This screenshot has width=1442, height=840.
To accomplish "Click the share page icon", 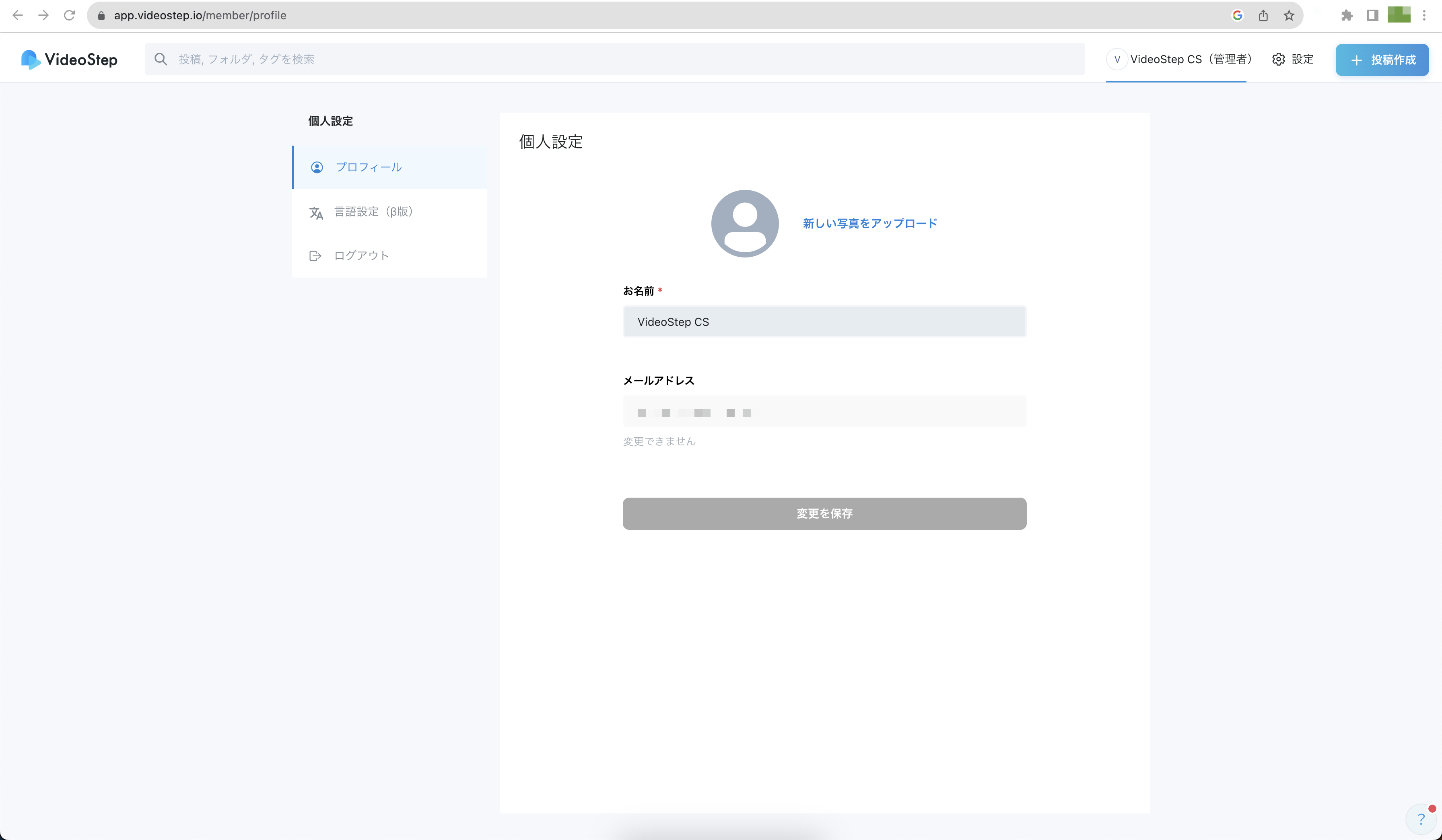I will pyautogui.click(x=1263, y=15).
